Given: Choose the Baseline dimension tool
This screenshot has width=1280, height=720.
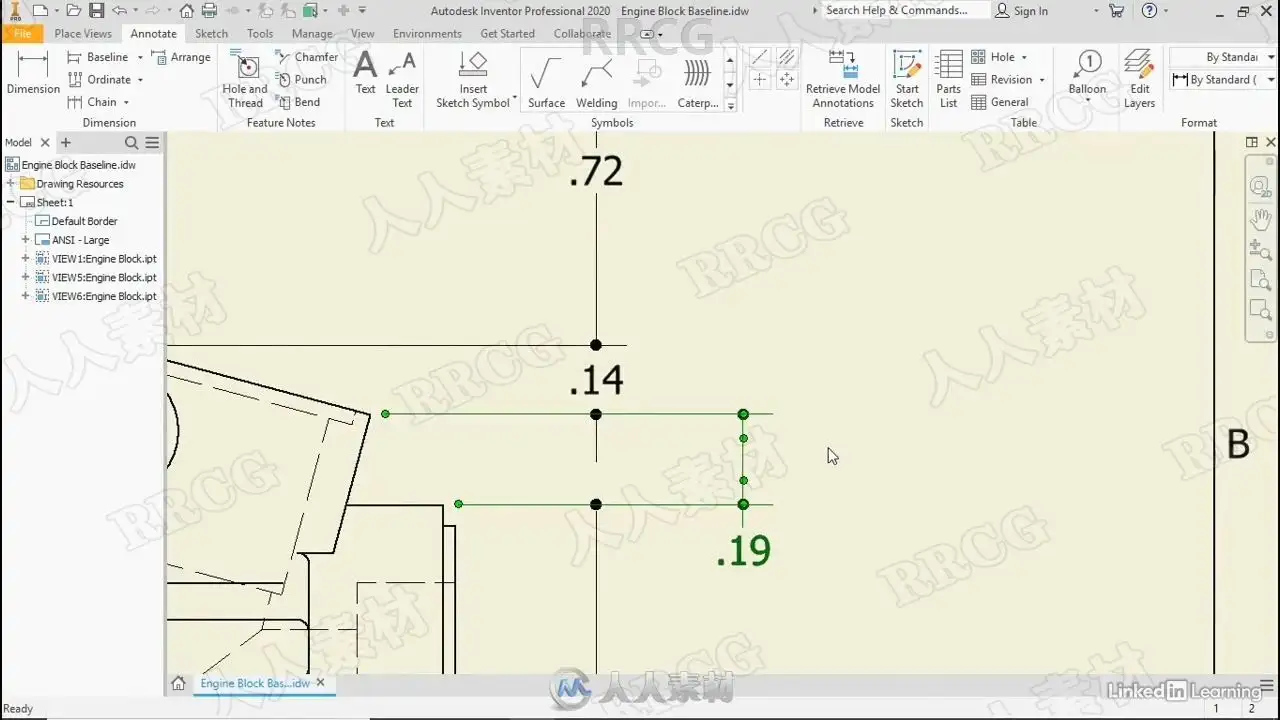Looking at the screenshot, I should pos(97,57).
